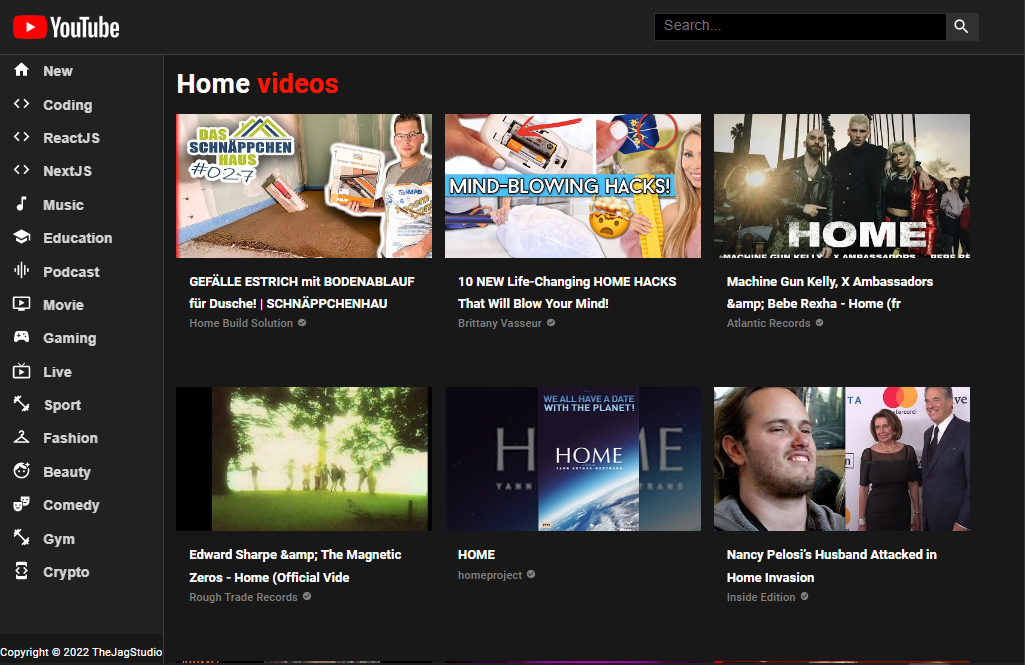Open the Coding category label
Screen dimensions: 1025x665
(67, 105)
